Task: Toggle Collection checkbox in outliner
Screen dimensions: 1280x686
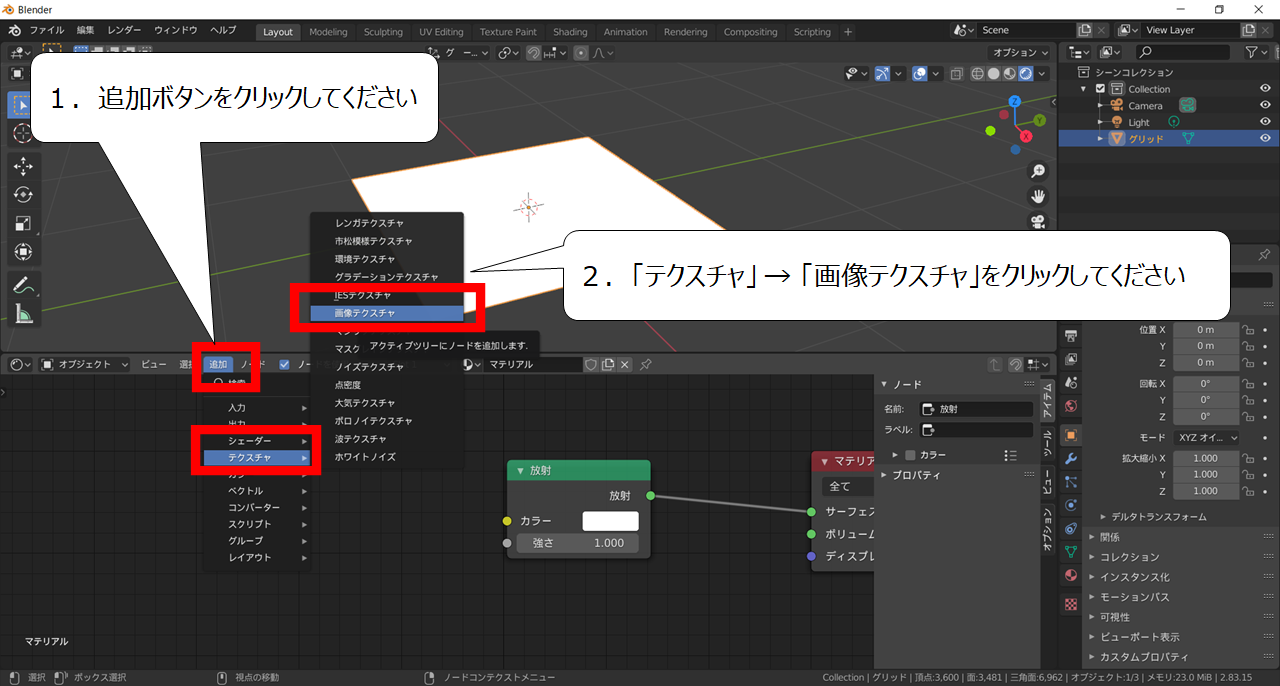Action: coord(1101,89)
